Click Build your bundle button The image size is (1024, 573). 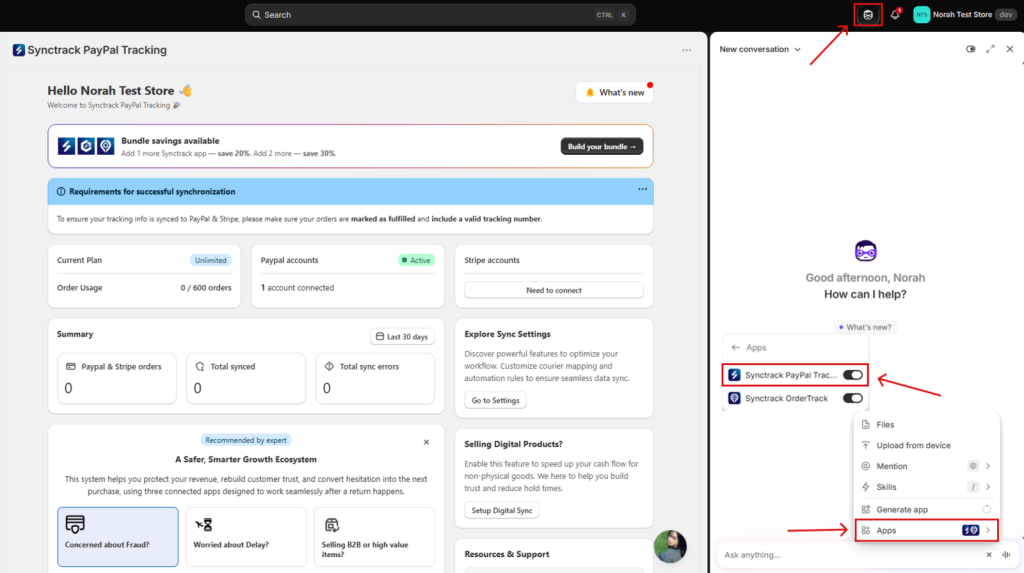(x=601, y=146)
